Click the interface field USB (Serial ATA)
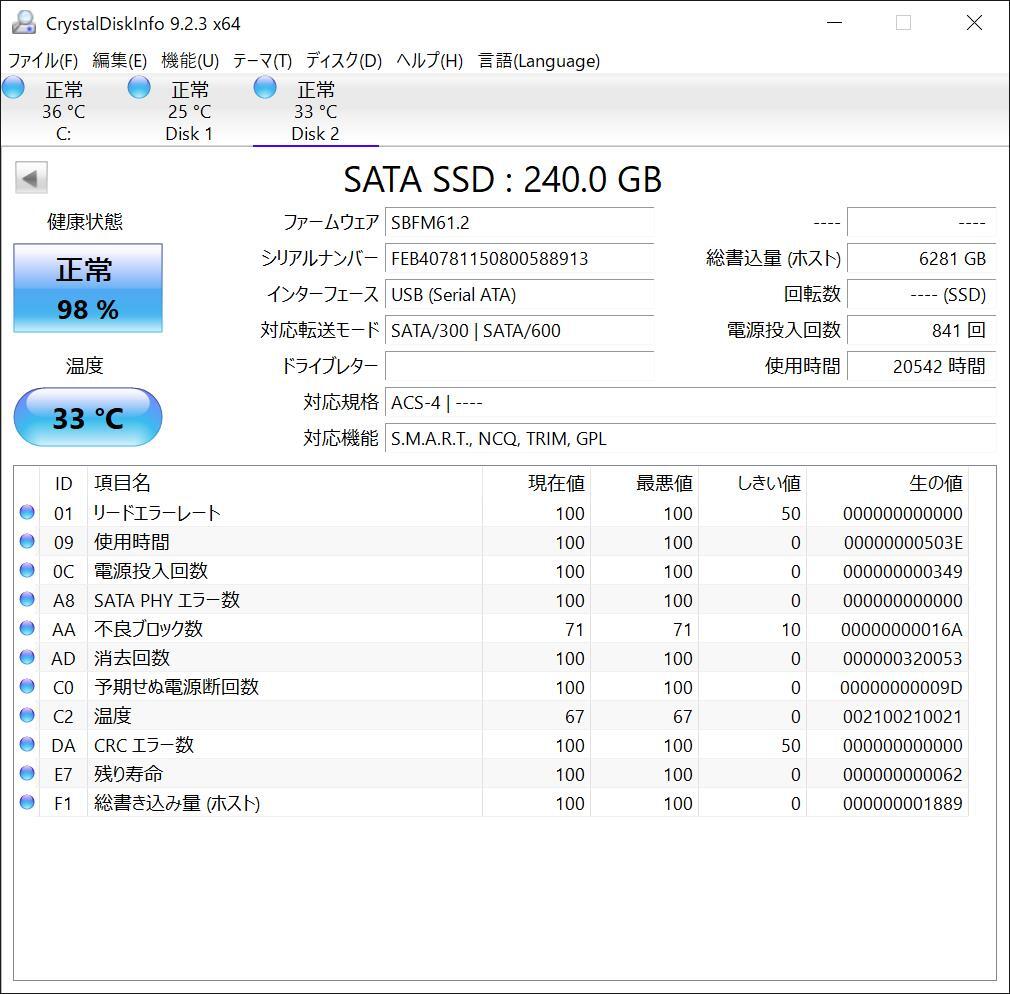The width and height of the screenshot is (1010, 994). click(x=519, y=295)
